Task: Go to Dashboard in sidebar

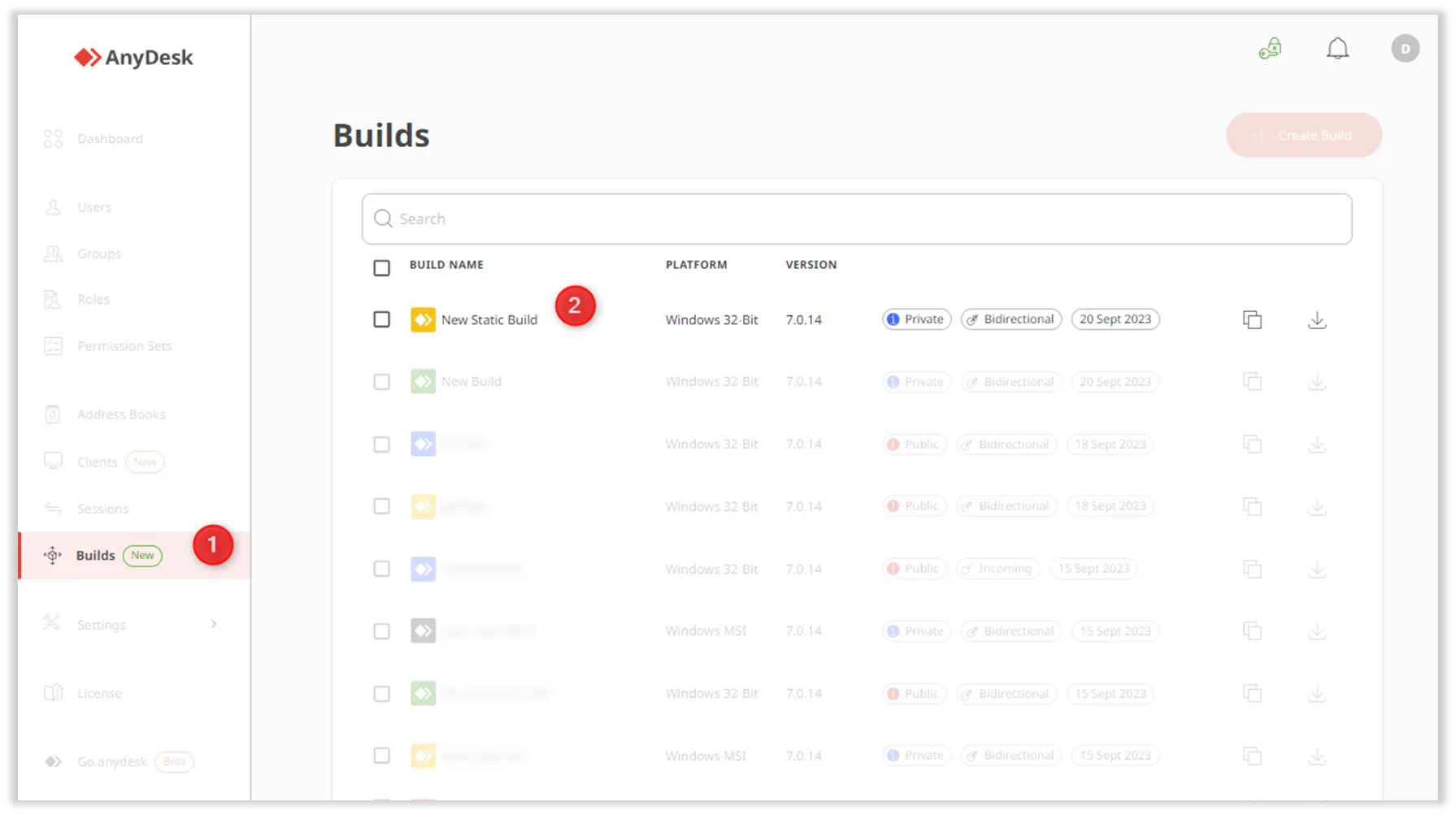Action: pos(110,139)
